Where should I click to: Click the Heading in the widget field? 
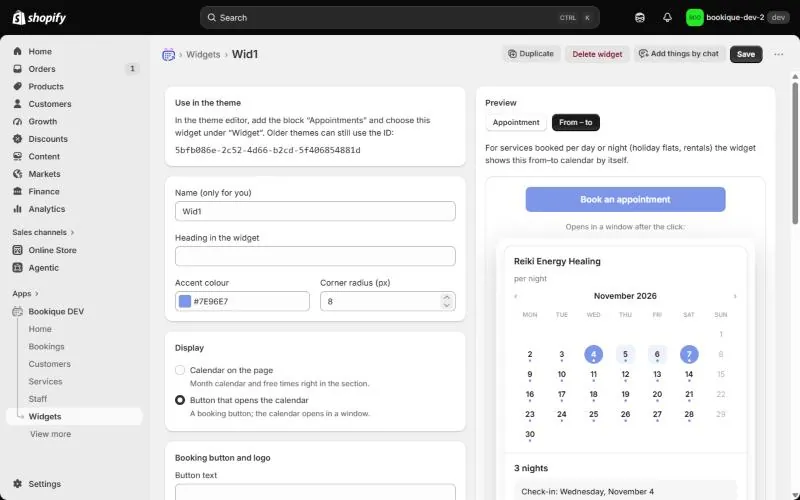click(x=315, y=256)
